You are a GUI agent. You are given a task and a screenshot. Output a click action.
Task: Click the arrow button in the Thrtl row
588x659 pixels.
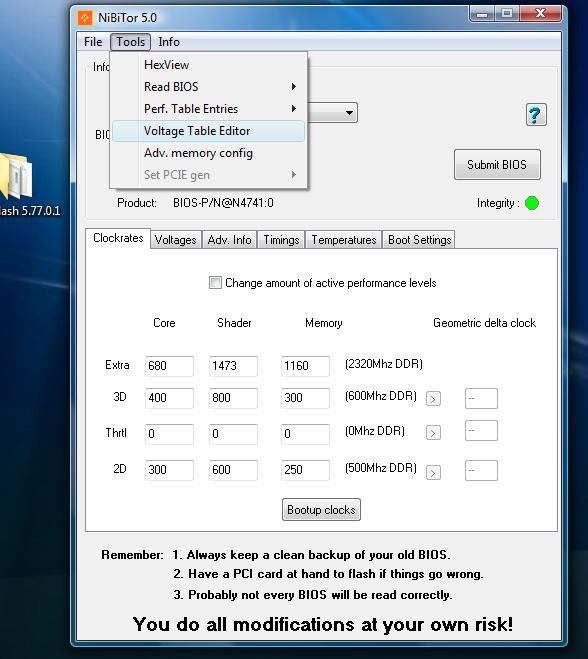click(x=433, y=432)
